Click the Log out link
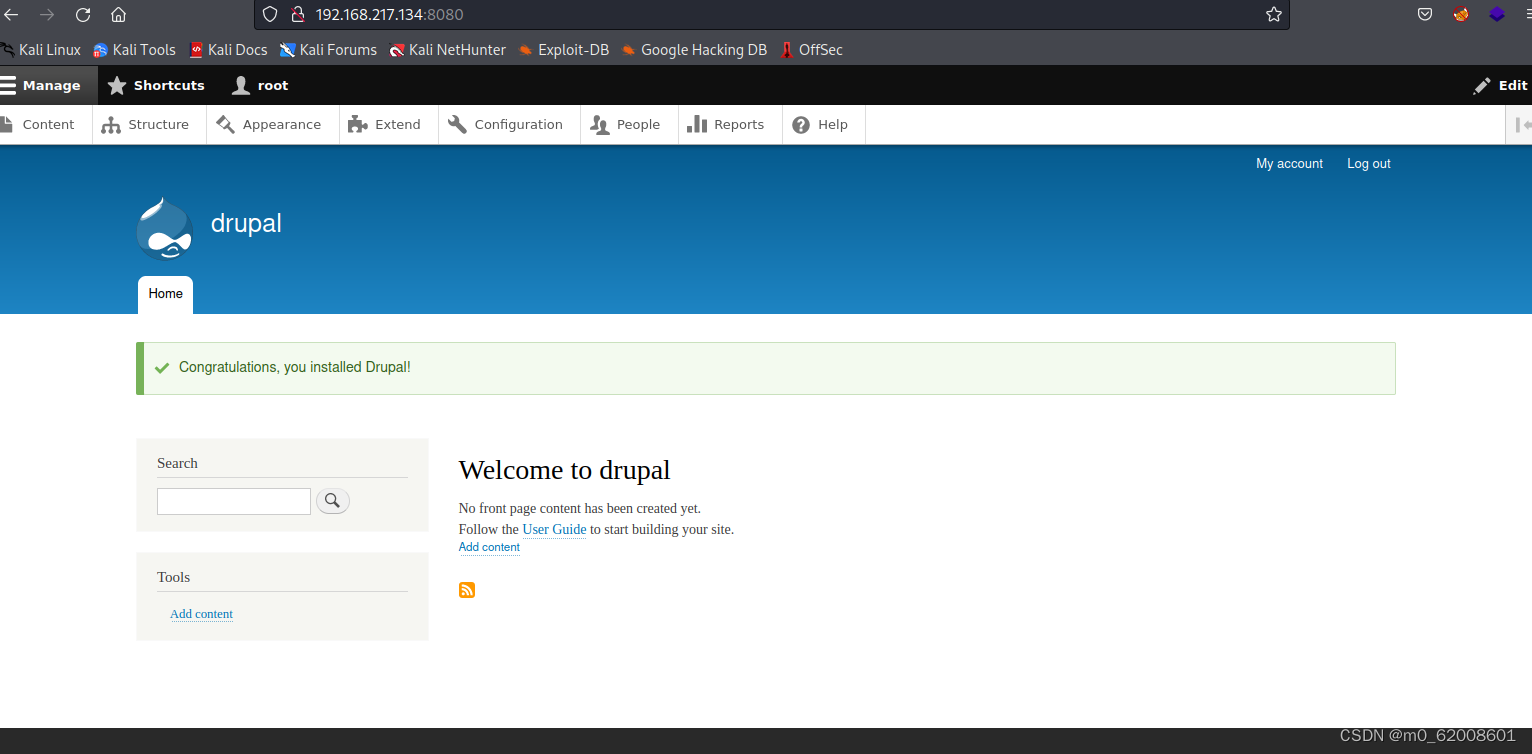The height and width of the screenshot is (754, 1532). click(x=1368, y=163)
